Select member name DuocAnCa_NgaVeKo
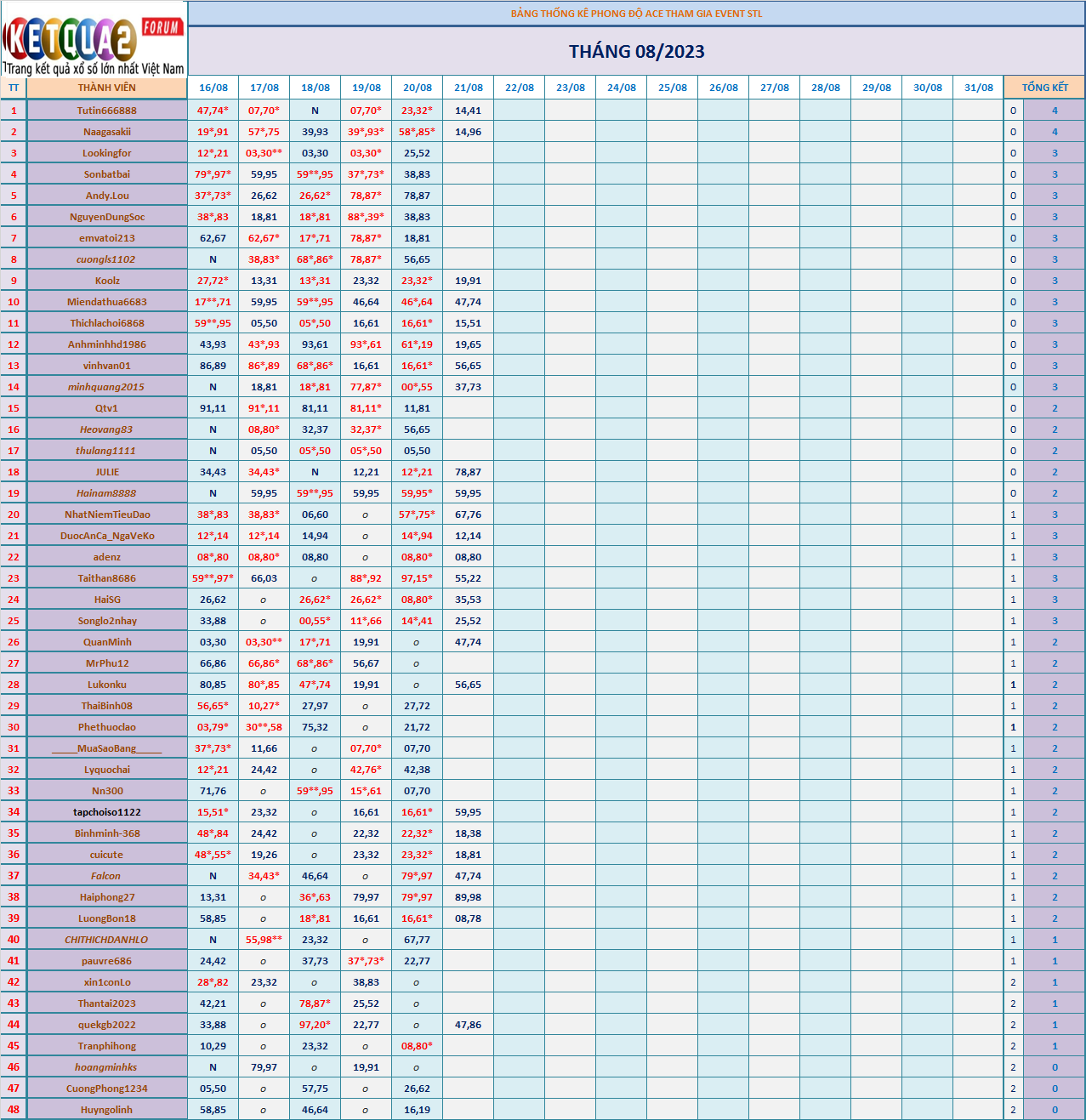The image size is (1086, 1120). [x=107, y=536]
